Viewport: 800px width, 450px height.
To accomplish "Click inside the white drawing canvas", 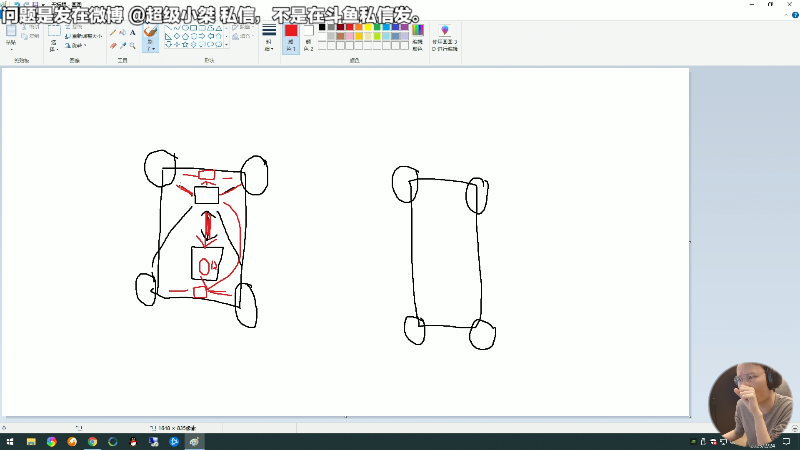I will (x=345, y=242).
